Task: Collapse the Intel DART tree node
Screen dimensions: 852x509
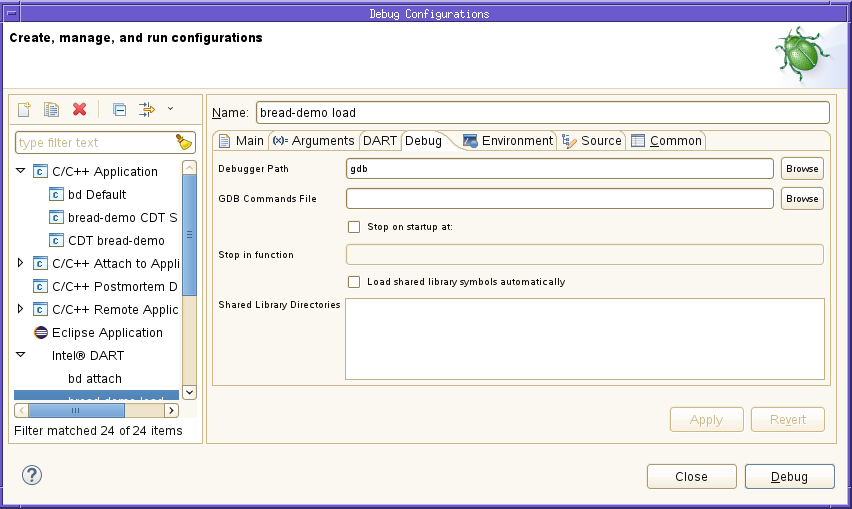Action: pos(21,355)
